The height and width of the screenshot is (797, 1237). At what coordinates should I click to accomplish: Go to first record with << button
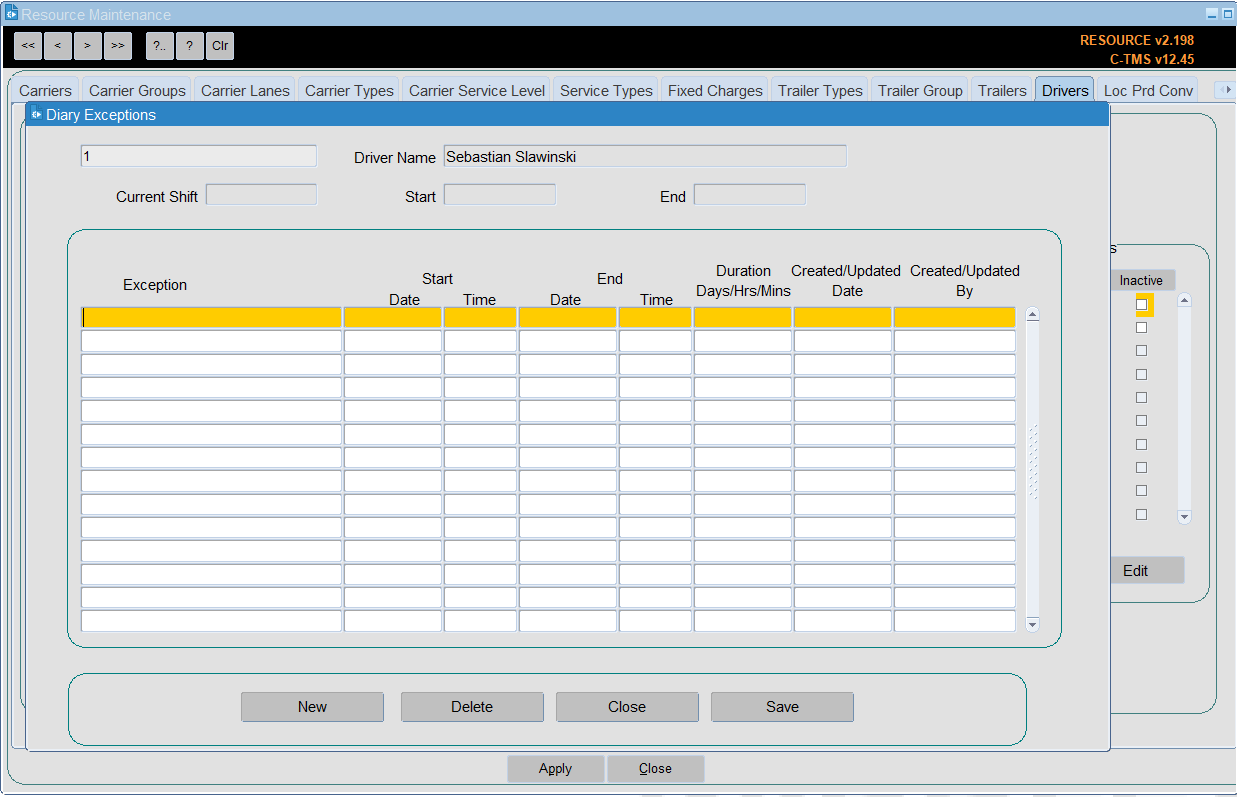(28, 46)
